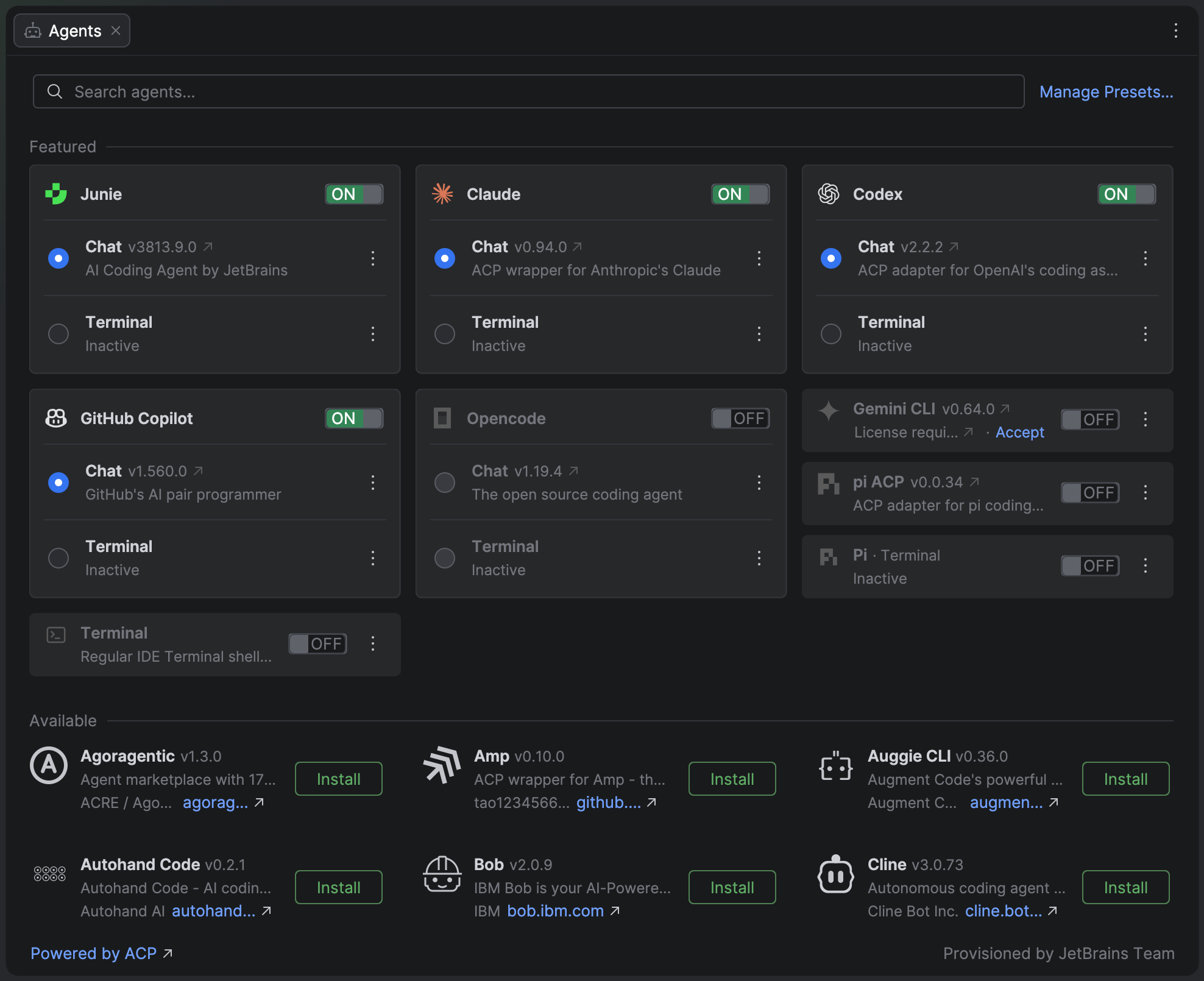Screen dimensions: 1204x981
Task: Click the pi ACP logo icon
Action: tap(829, 484)
